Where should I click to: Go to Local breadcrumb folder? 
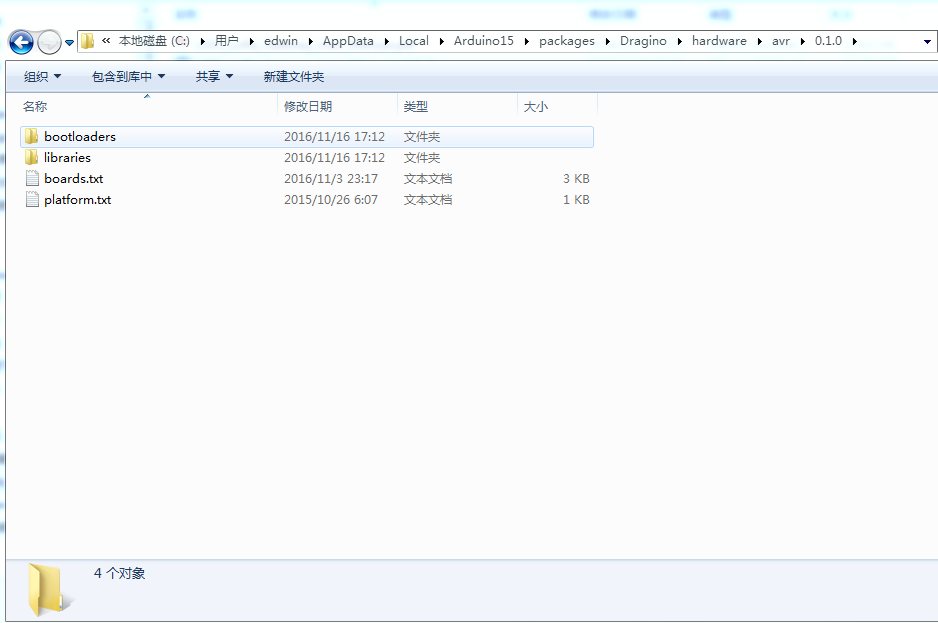tap(414, 41)
